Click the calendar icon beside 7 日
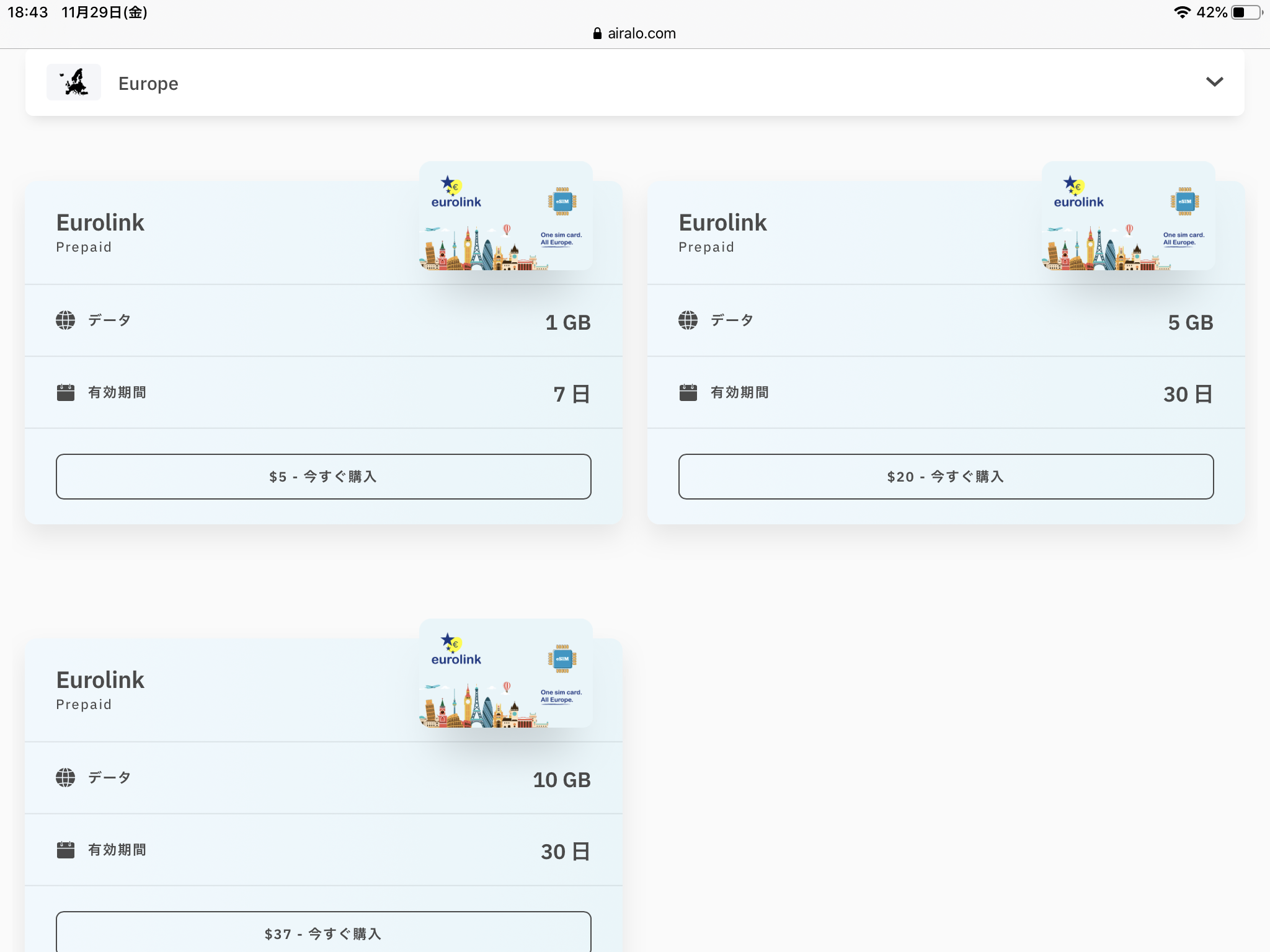The width and height of the screenshot is (1270, 952). [x=65, y=392]
